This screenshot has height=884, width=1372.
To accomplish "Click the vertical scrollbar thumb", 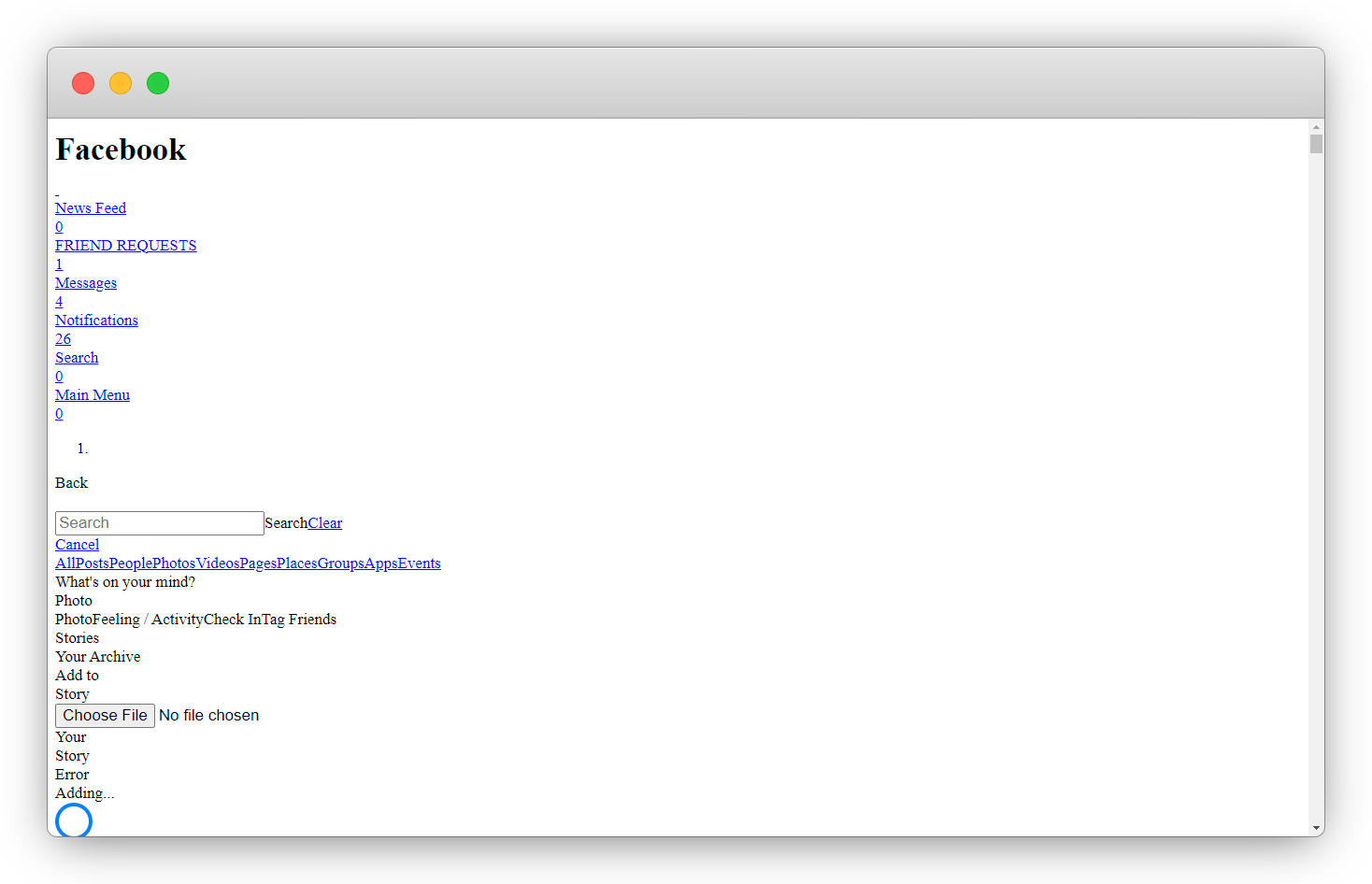I will [x=1316, y=144].
